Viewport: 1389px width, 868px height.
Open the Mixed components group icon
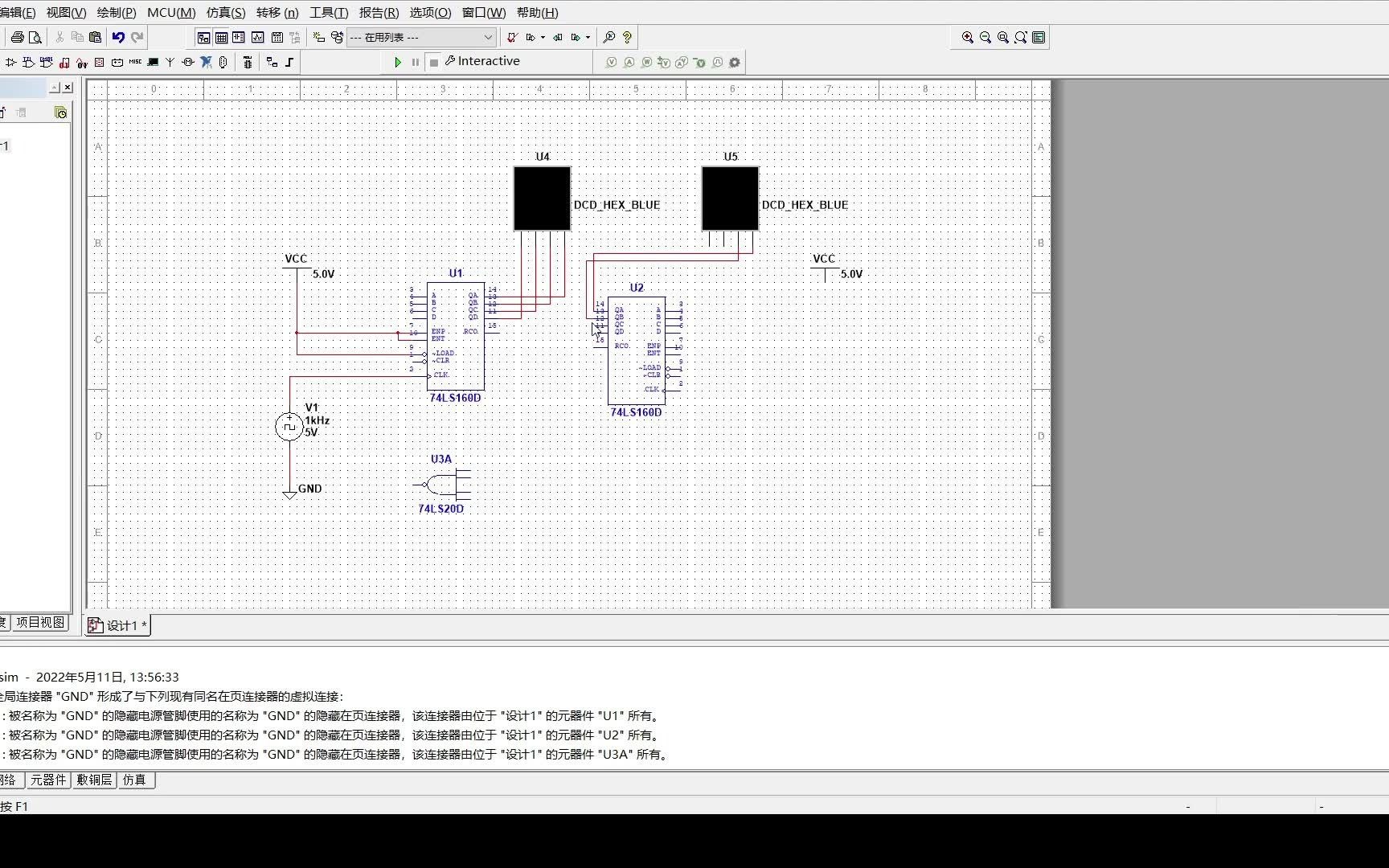81,62
